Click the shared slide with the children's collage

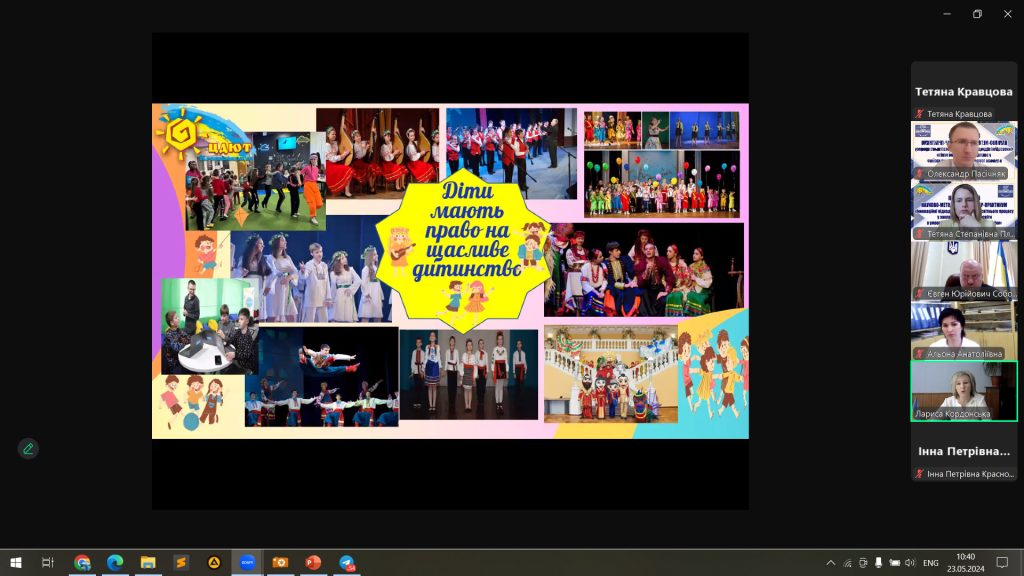[450, 270]
